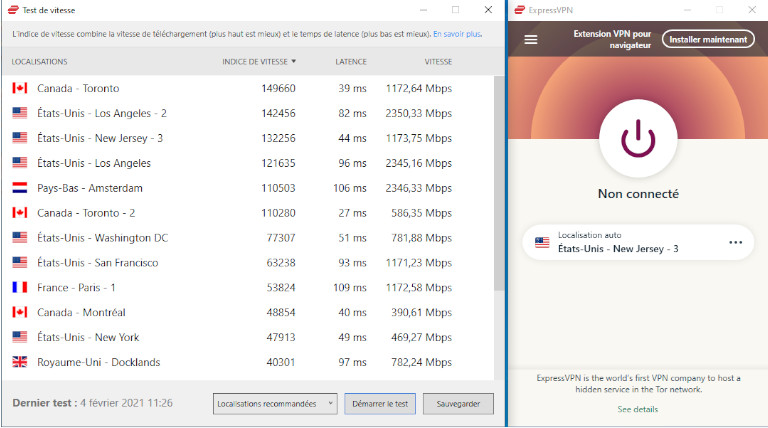This screenshot has height=428, width=768.
Task: Sort by the Latence column header
Action: [351, 62]
